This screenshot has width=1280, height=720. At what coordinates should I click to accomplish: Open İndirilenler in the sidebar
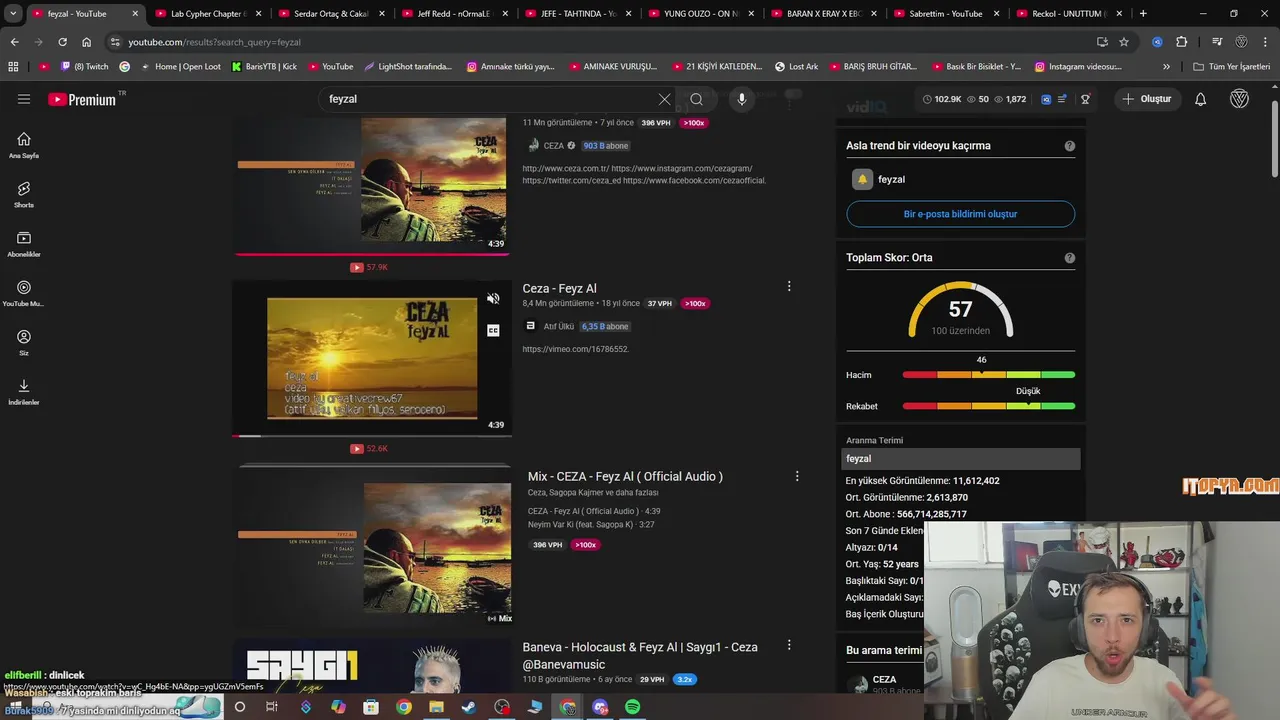pyautogui.click(x=24, y=392)
